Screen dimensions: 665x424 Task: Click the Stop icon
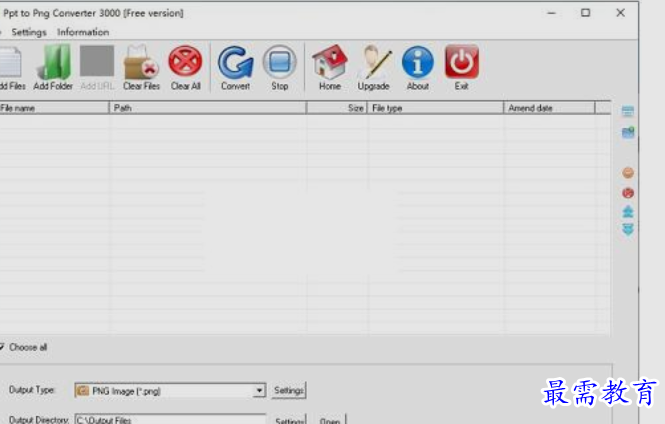pyautogui.click(x=279, y=62)
